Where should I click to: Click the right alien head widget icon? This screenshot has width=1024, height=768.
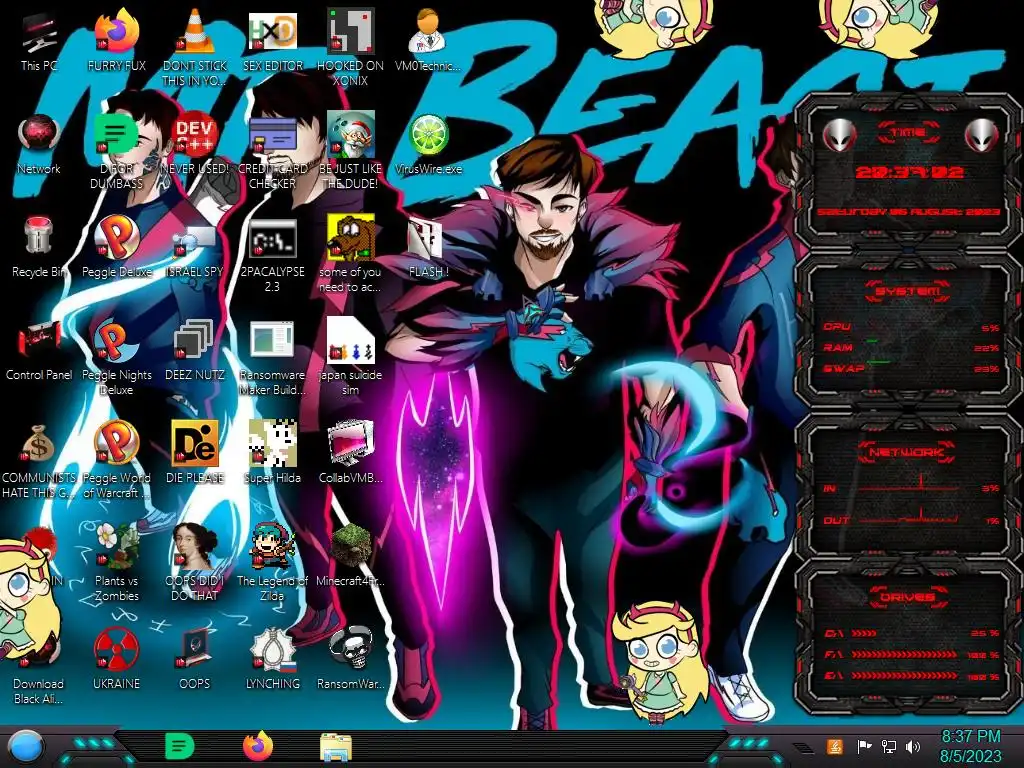(x=982, y=135)
